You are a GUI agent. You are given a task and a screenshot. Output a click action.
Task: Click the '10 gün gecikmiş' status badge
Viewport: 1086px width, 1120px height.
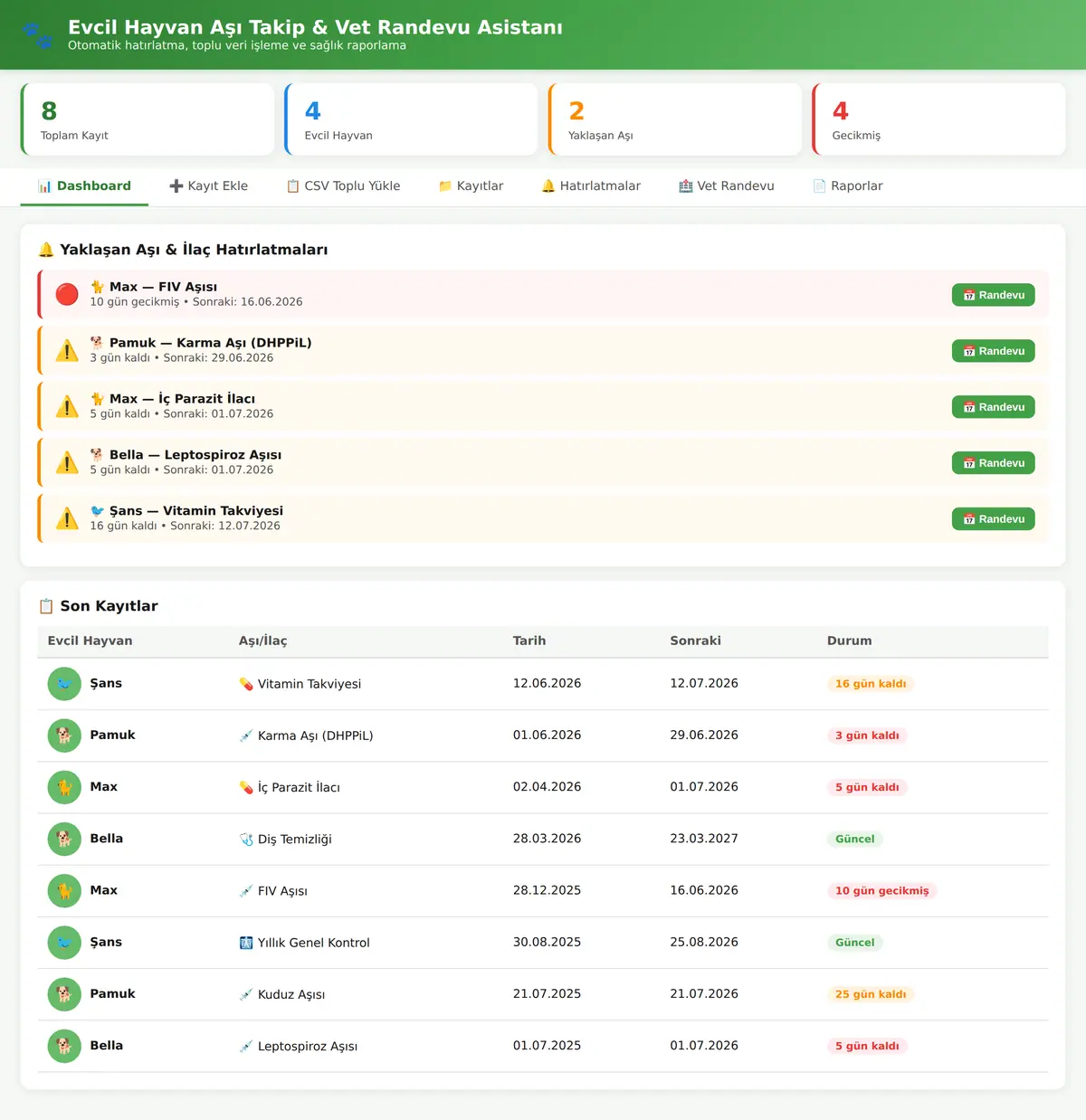pyautogui.click(x=882, y=891)
